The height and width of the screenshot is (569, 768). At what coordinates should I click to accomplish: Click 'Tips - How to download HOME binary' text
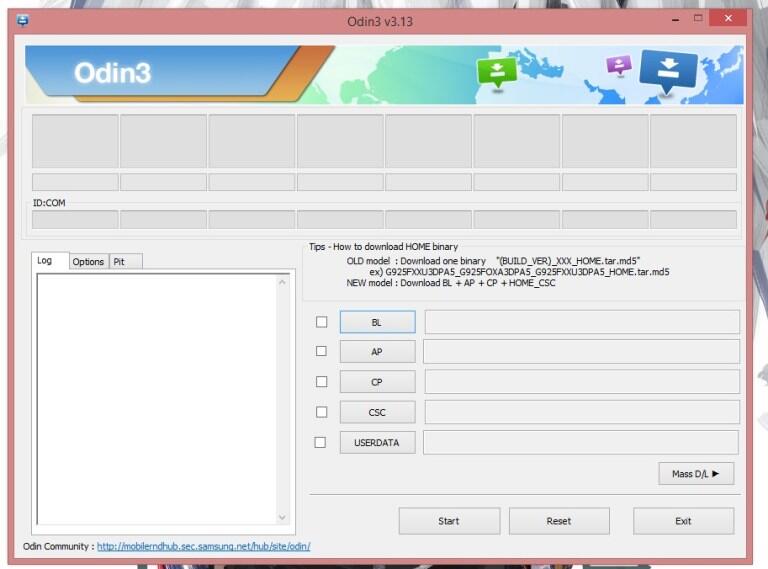tap(384, 247)
